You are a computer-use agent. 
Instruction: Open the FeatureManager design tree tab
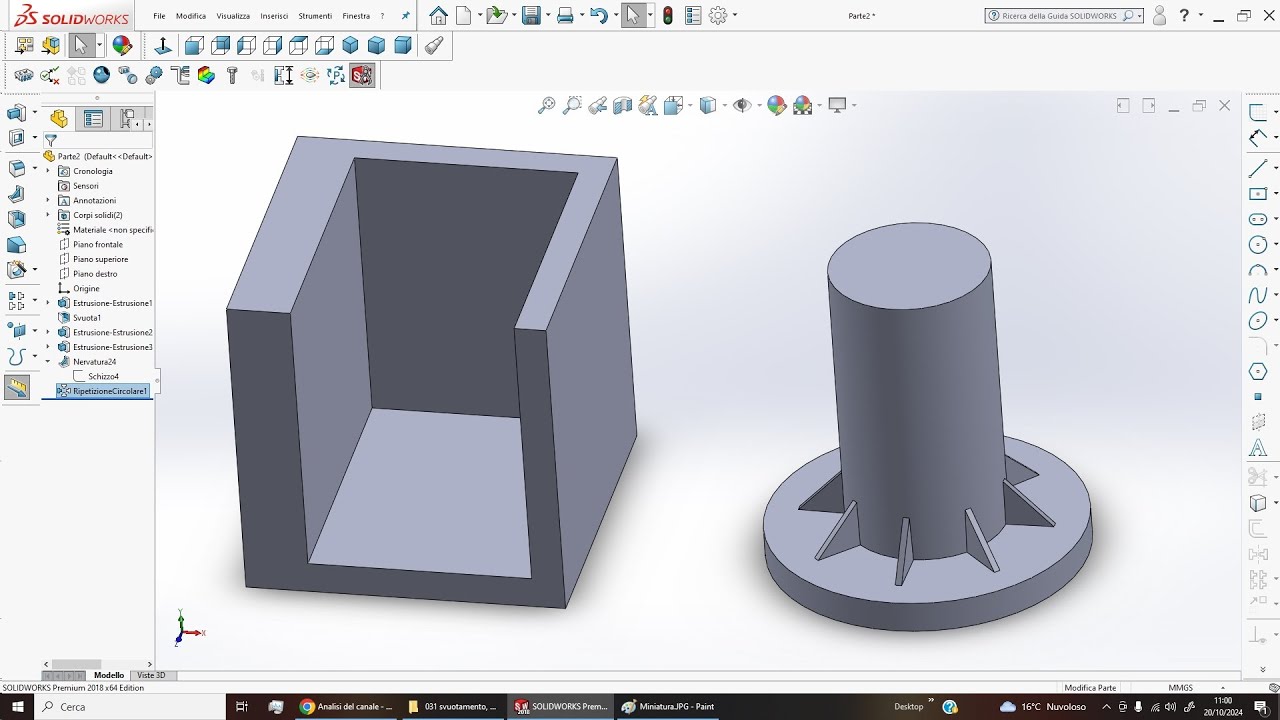[59, 119]
